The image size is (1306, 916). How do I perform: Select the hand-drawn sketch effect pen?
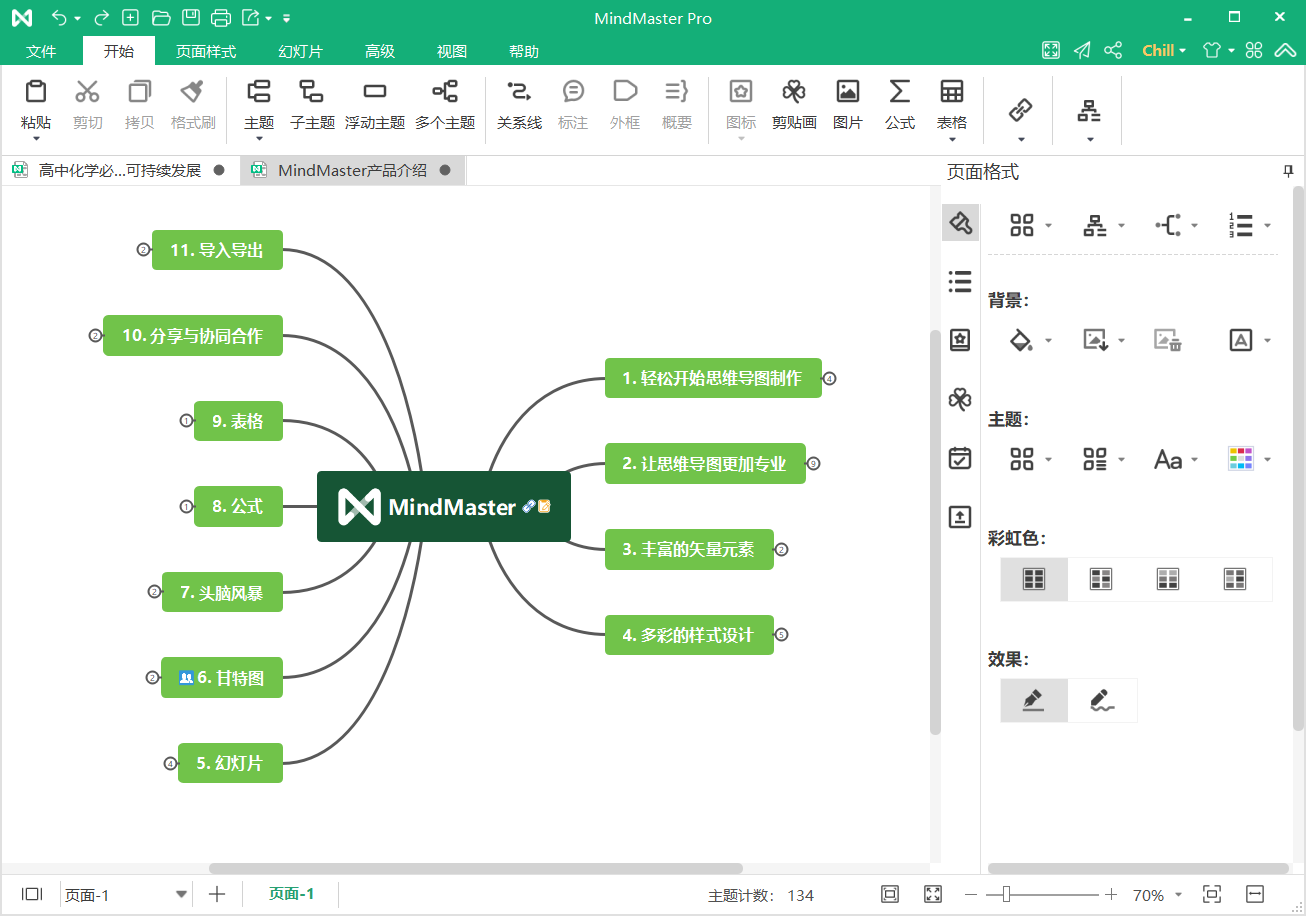point(1101,700)
